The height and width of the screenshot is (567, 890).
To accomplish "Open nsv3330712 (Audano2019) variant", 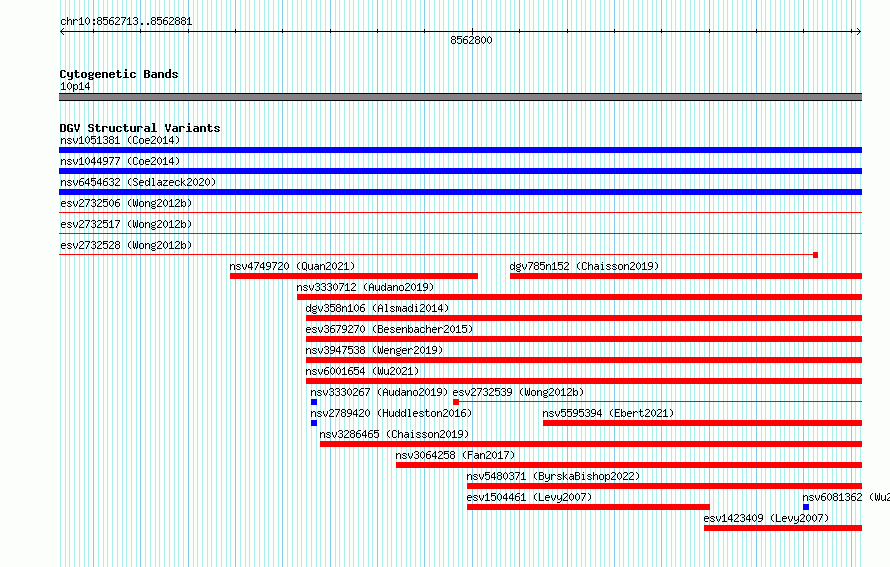I will pos(365,287).
